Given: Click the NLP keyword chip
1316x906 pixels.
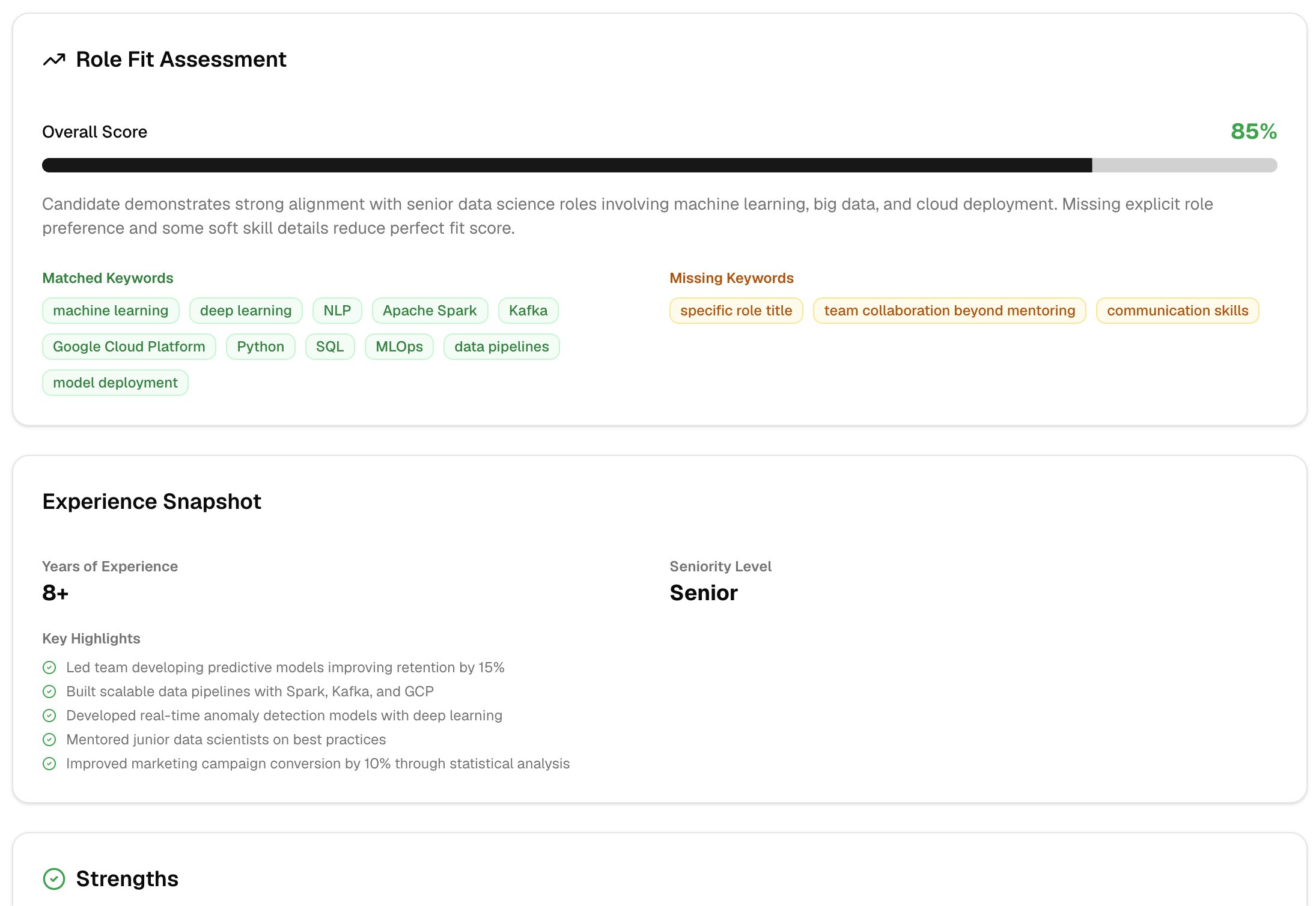Looking at the screenshot, I should (x=337, y=311).
